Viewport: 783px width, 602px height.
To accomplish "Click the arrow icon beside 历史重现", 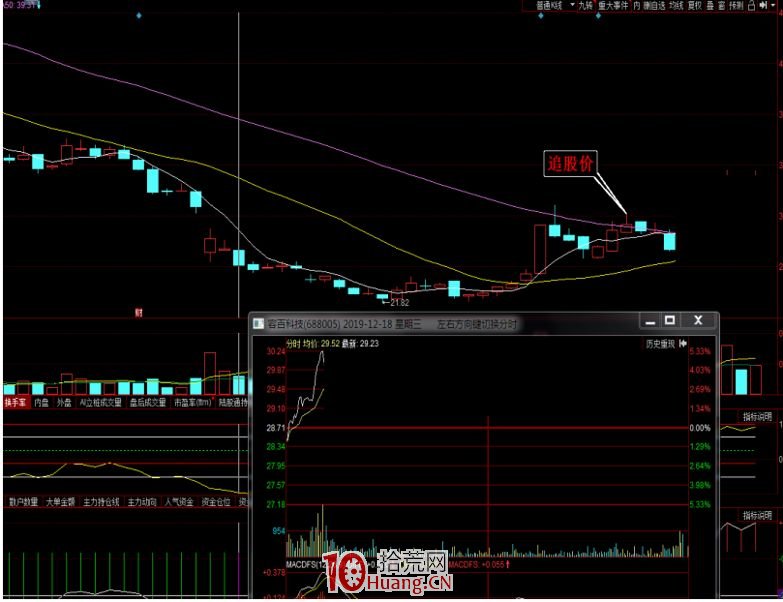I will tap(683, 343).
